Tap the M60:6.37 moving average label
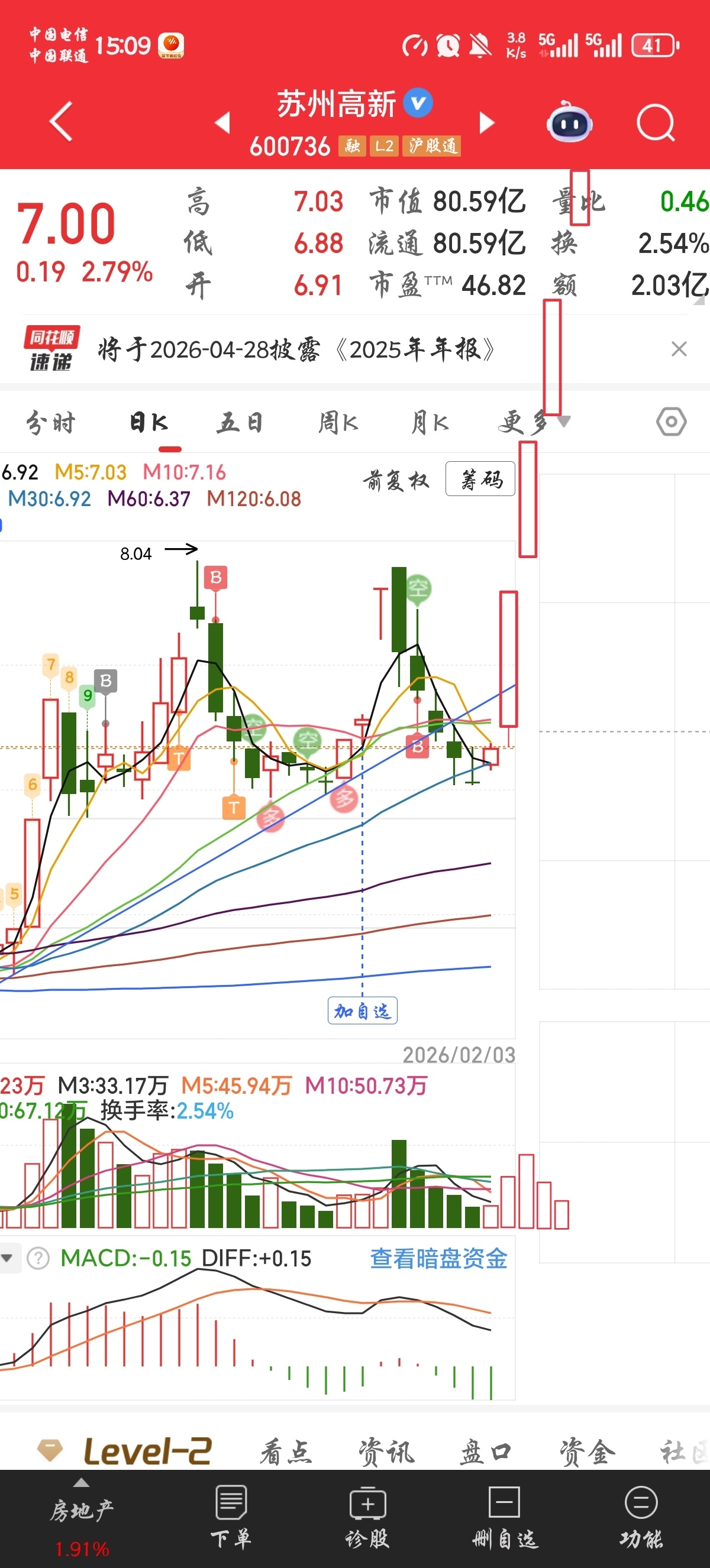710x1568 pixels. tap(149, 498)
